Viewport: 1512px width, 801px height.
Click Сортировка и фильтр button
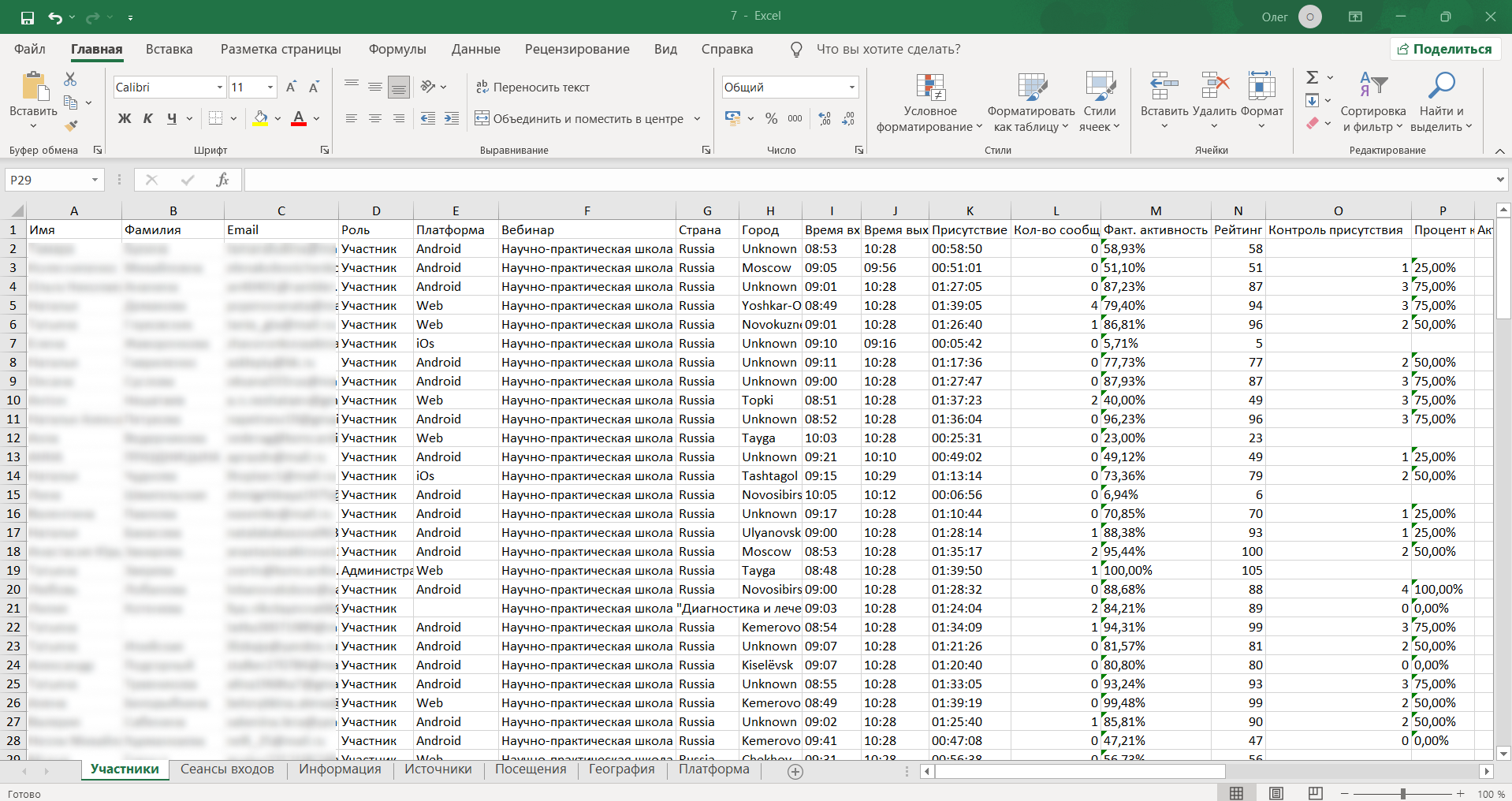1372,103
